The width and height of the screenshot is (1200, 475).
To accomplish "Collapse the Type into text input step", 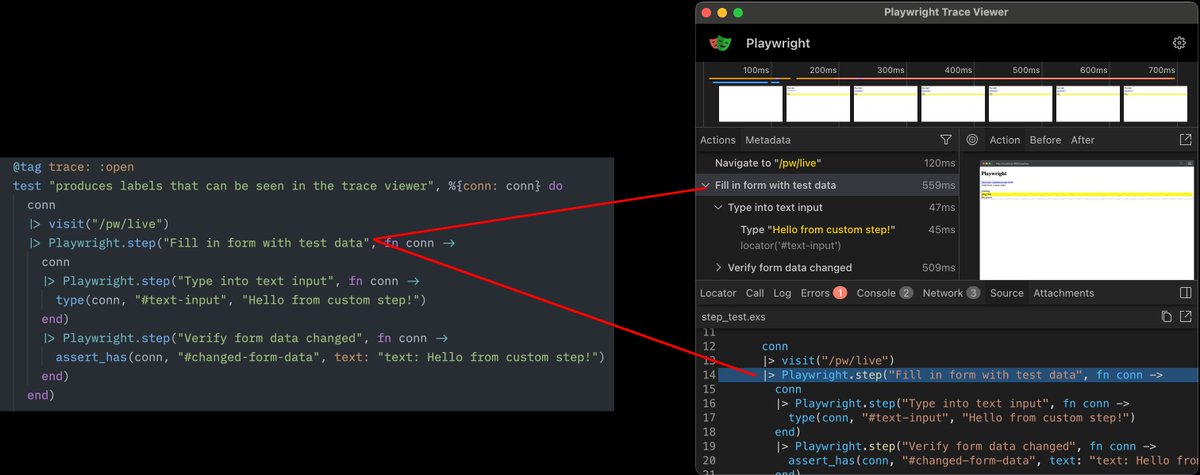I will click(x=719, y=207).
